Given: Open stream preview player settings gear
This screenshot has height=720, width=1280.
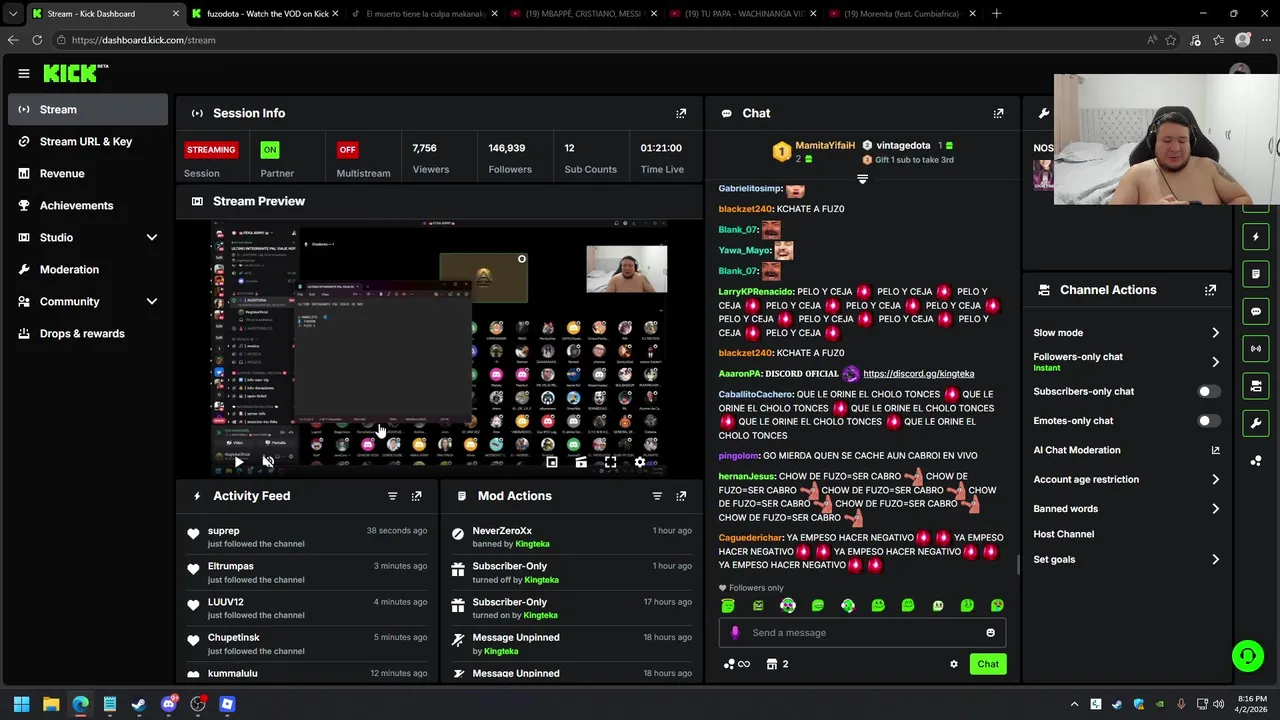Looking at the screenshot, I should coord(640,462).
